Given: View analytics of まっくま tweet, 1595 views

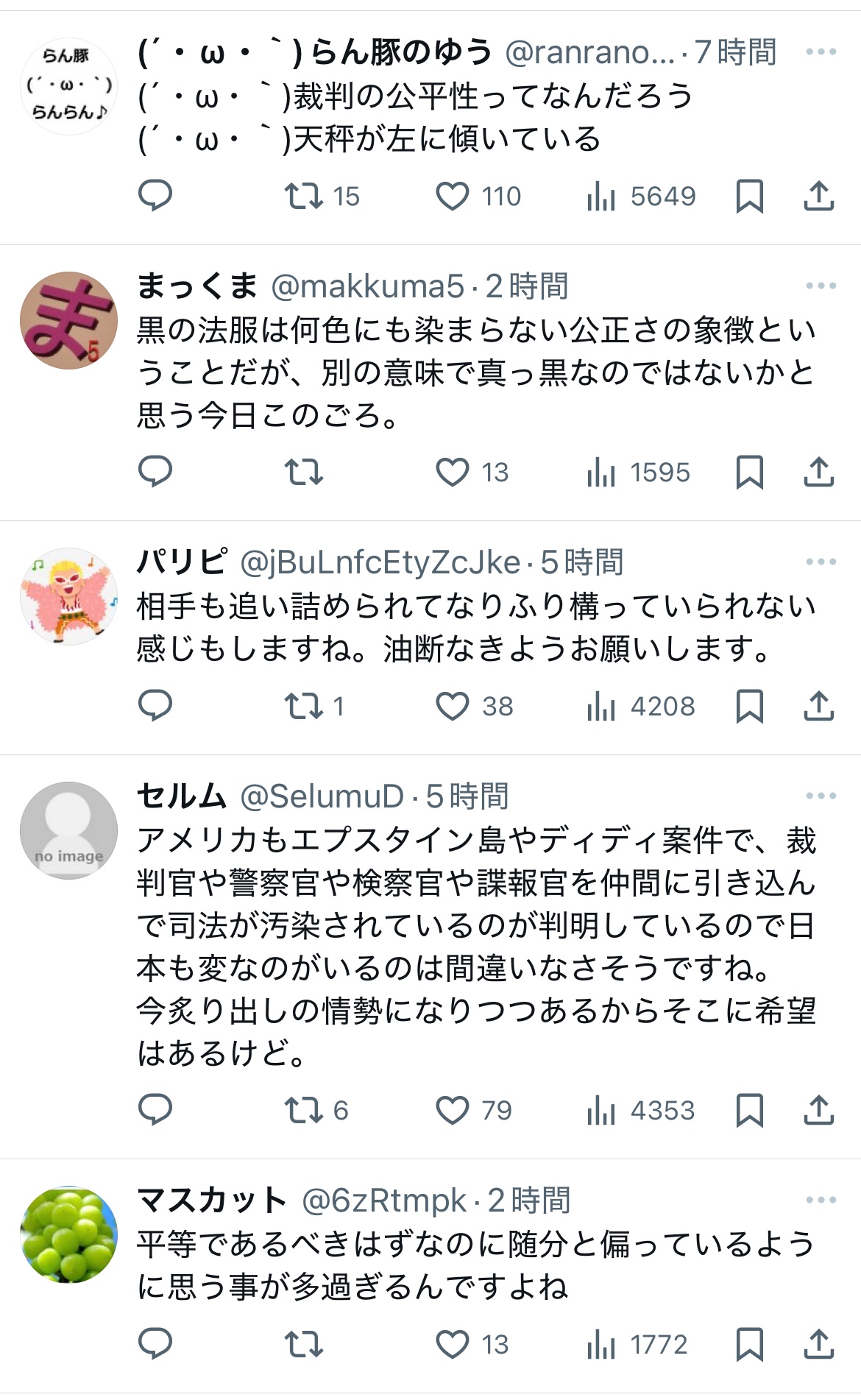Looking at the screenshot, I should 639,472.
